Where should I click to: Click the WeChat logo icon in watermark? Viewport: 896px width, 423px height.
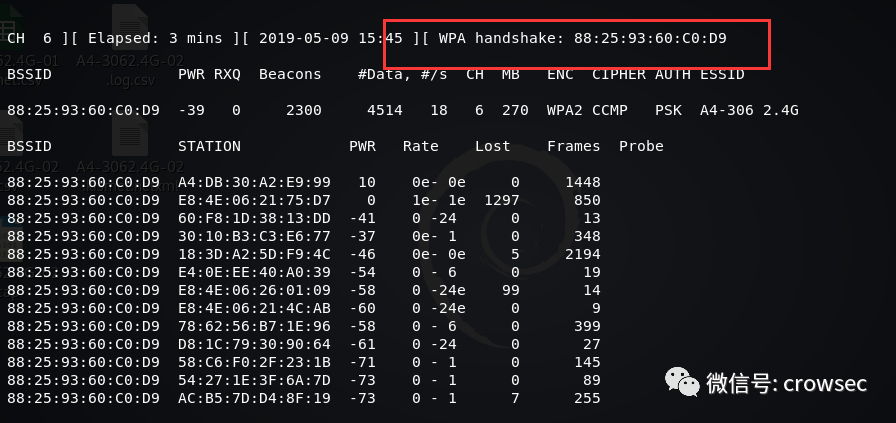click(682, 382)
